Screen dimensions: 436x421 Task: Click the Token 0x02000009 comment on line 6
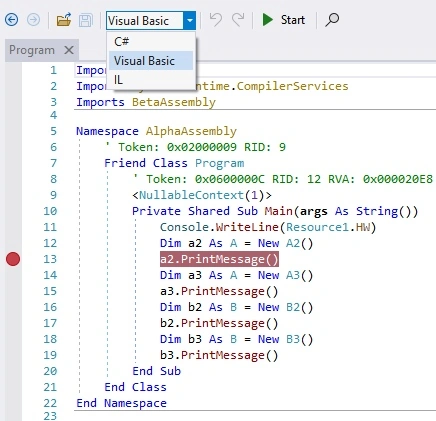(195, 147)
